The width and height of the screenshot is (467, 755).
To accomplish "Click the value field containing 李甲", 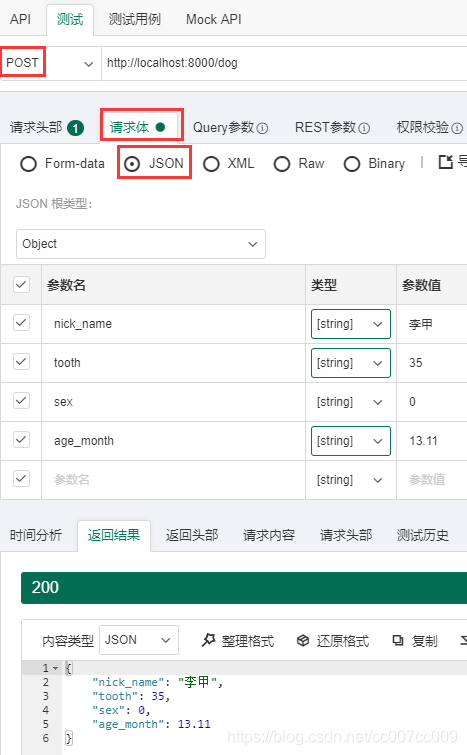I will pyautogui.click(x=432, y=324).
